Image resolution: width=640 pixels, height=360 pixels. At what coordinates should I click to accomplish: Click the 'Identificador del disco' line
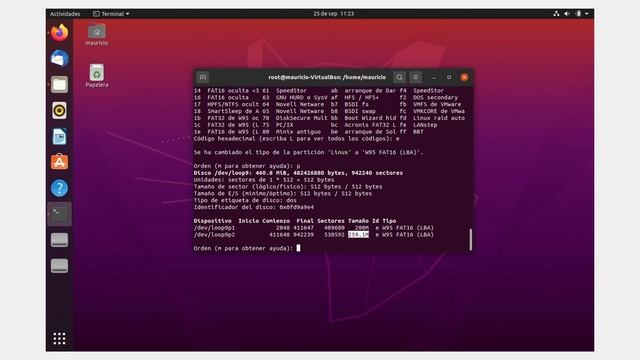click(254, 207)
